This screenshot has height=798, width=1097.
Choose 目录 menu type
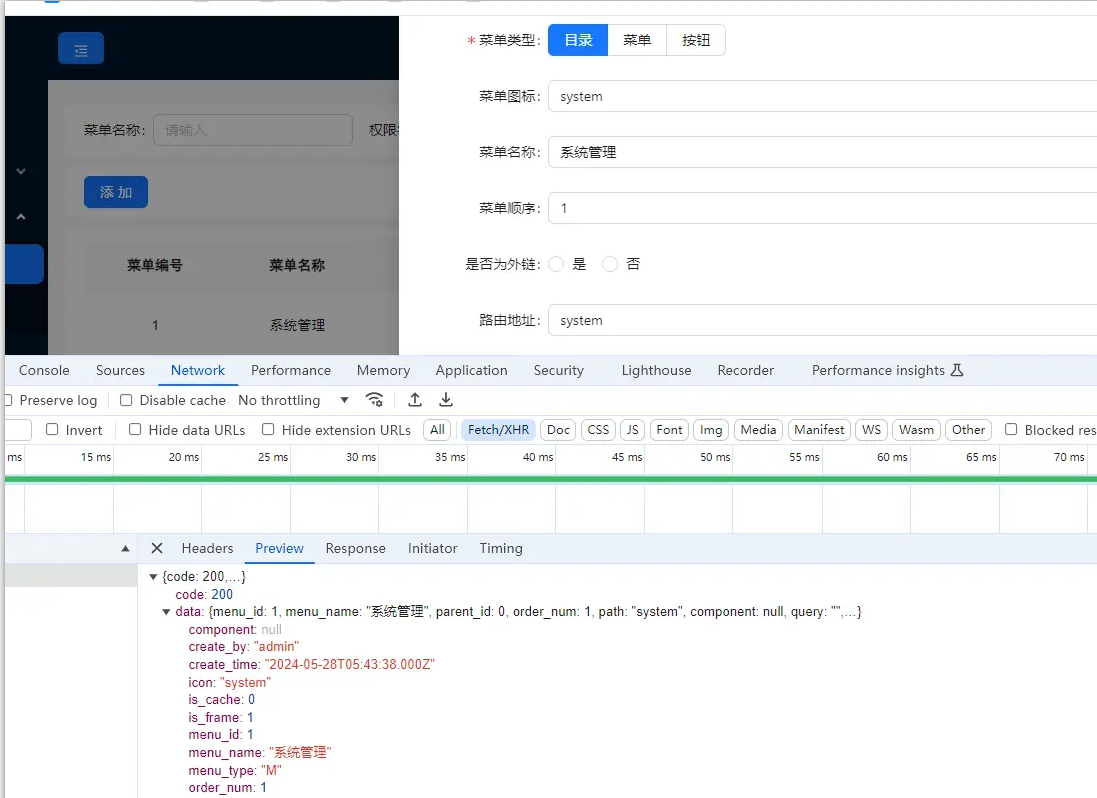[578, 41]
